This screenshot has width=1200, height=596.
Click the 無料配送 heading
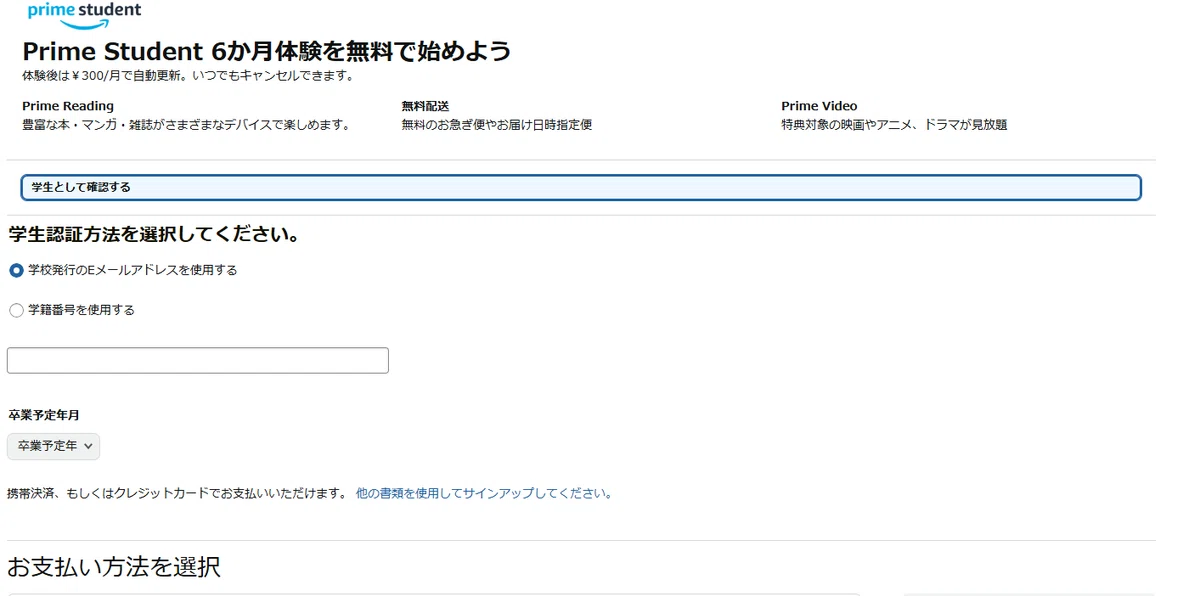click(425, 106)
